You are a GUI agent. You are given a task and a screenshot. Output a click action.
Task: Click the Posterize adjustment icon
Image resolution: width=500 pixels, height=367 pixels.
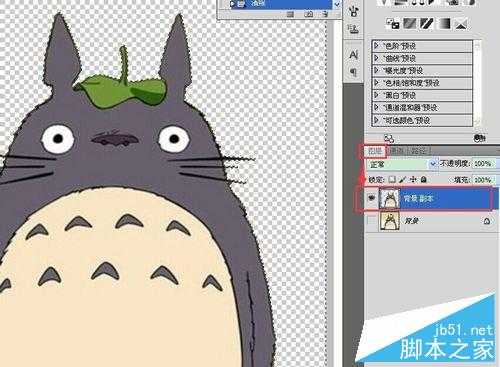point(410,24)
